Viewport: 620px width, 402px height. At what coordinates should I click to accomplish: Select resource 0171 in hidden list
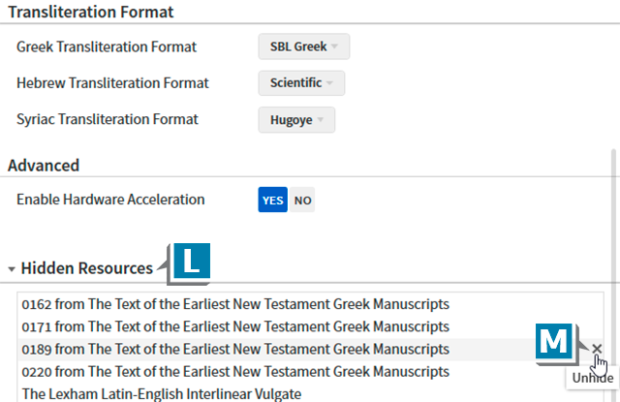[x=235, y=326]
